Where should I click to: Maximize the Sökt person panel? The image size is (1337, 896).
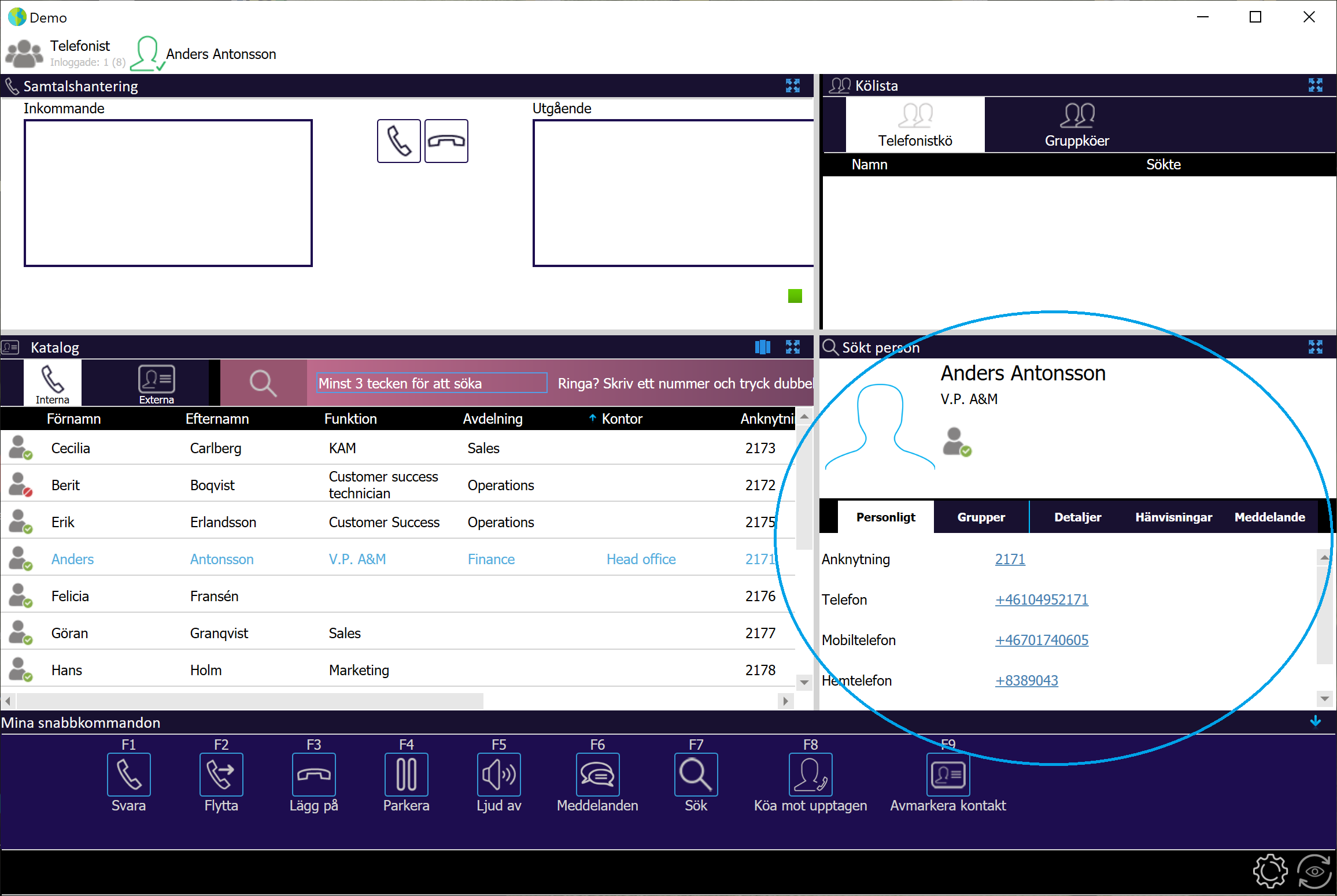pos(1315,347)
